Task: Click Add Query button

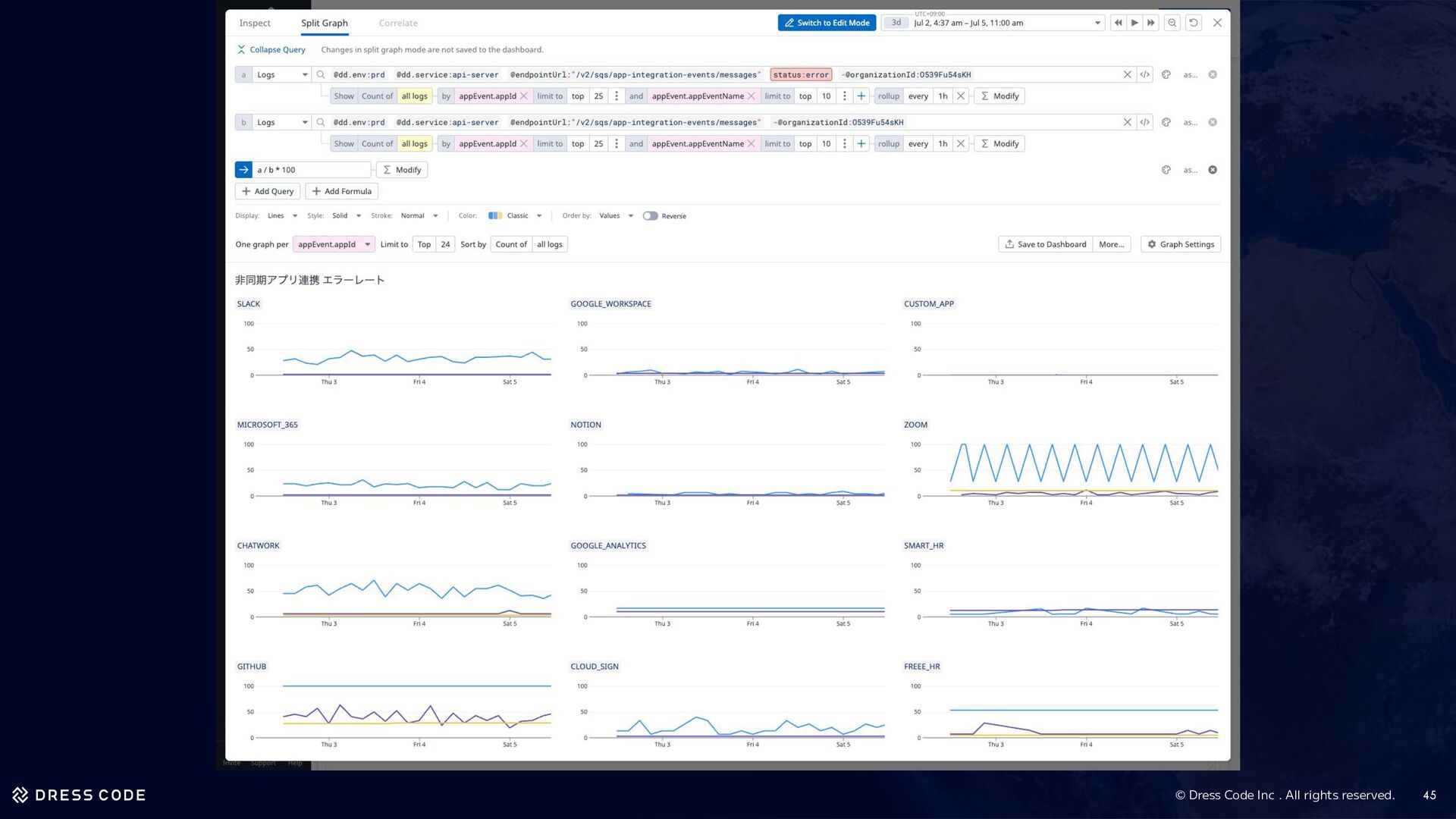Action: click(268, 192)
